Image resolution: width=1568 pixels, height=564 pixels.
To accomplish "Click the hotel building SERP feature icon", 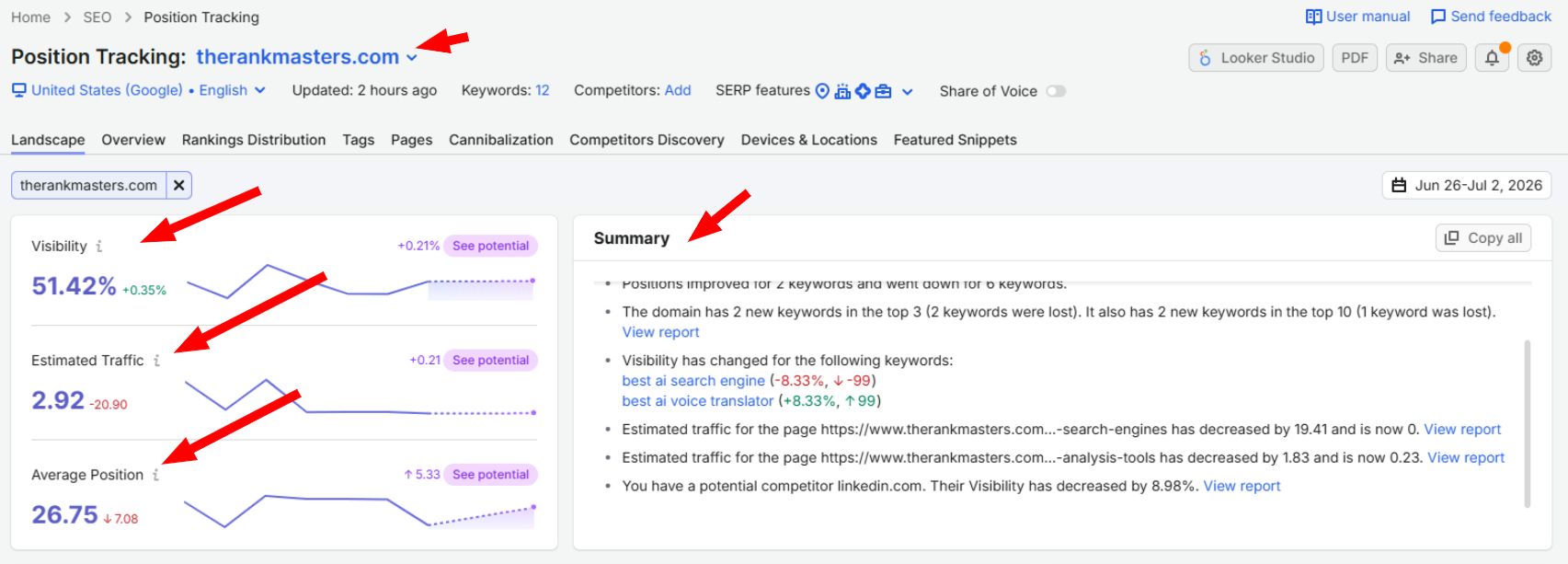I will pyautogui.click(x=842, y=90).
